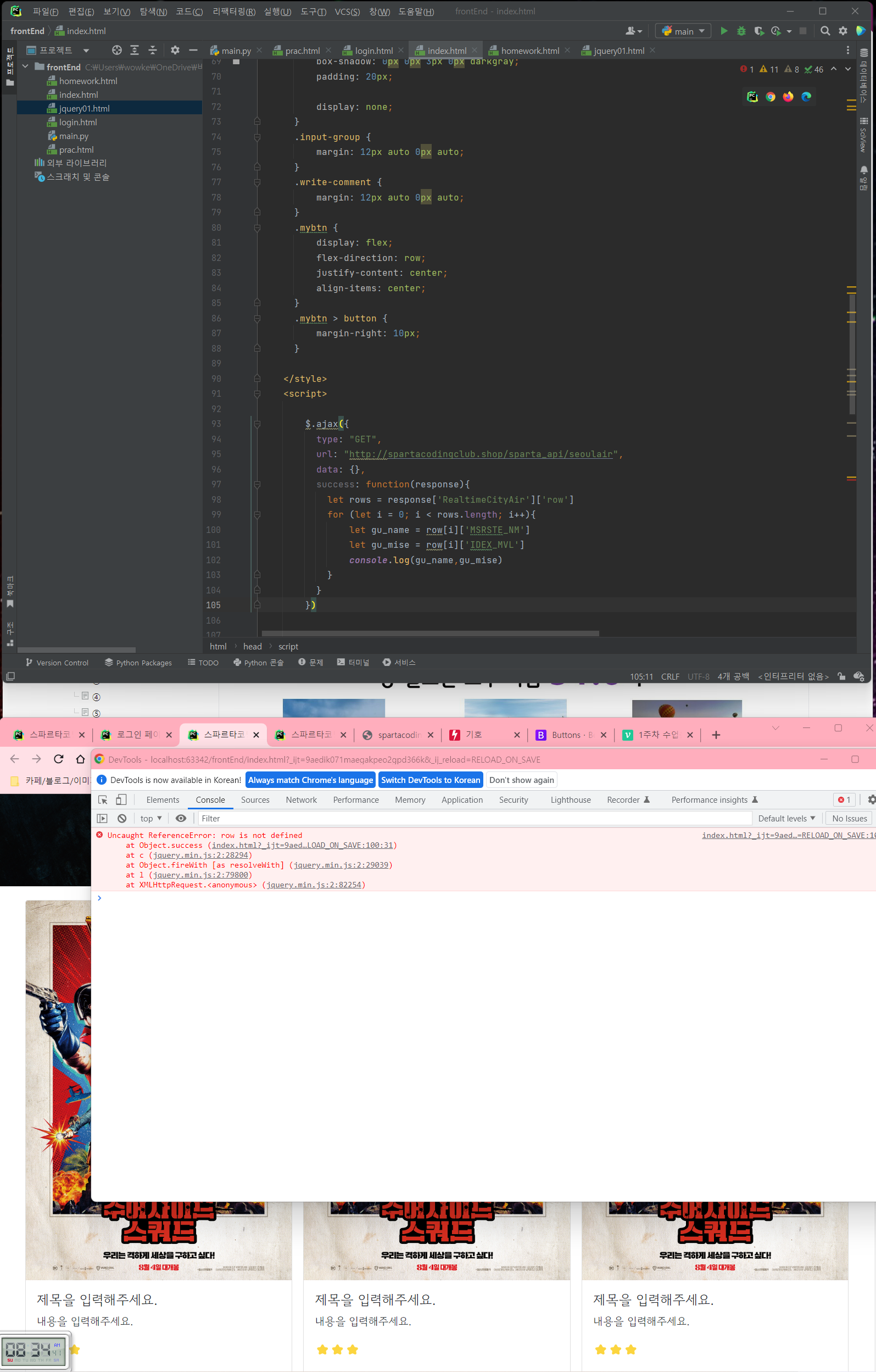This screenshot has width=876, height=1372.
Task: Click the editor vertical scrollbar thumb
Action: pyautogui.click(x=851, y=353)
